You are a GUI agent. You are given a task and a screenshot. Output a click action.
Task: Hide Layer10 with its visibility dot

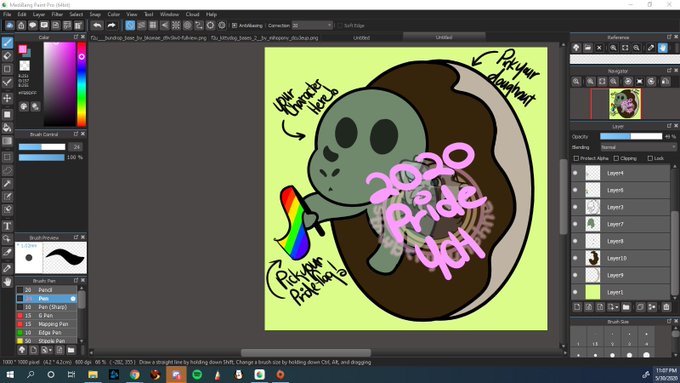575,258
